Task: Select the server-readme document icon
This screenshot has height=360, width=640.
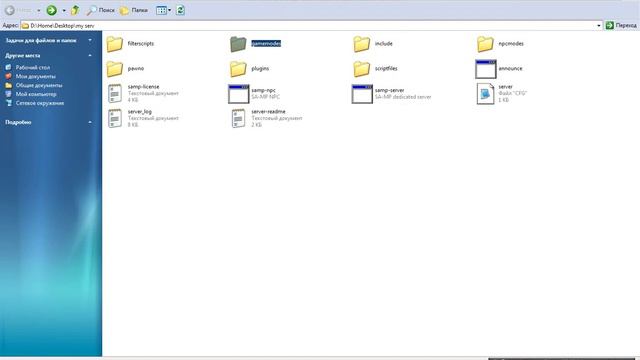Action: [238, 118]
